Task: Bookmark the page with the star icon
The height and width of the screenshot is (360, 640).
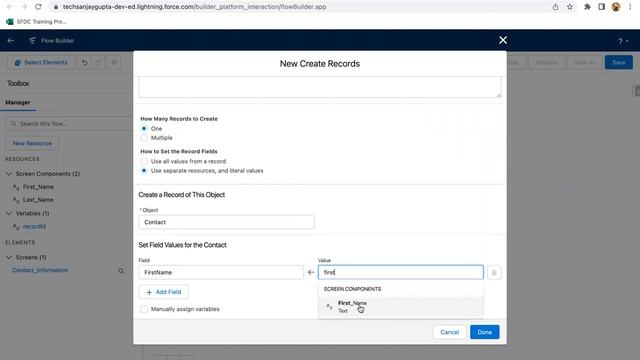Action: click(x=570, y=7)
